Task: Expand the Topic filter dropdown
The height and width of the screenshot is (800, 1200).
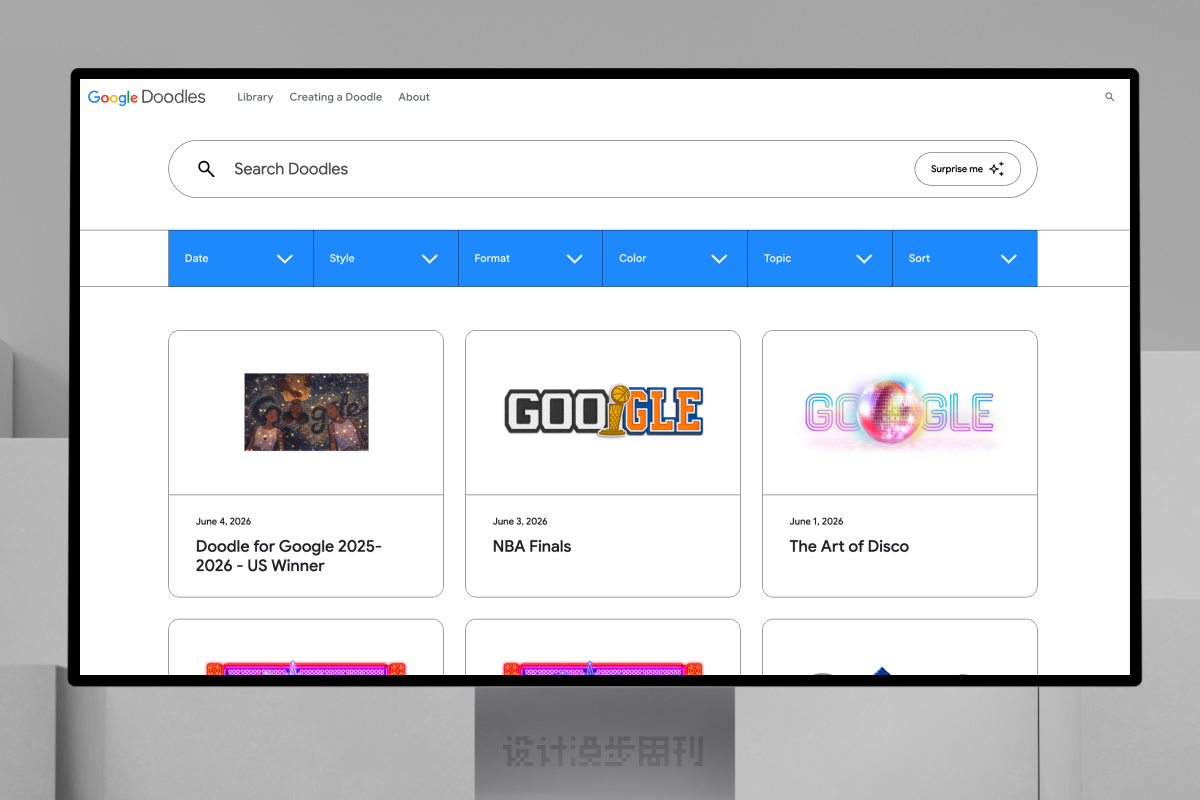Action: [x=820, y=258]
